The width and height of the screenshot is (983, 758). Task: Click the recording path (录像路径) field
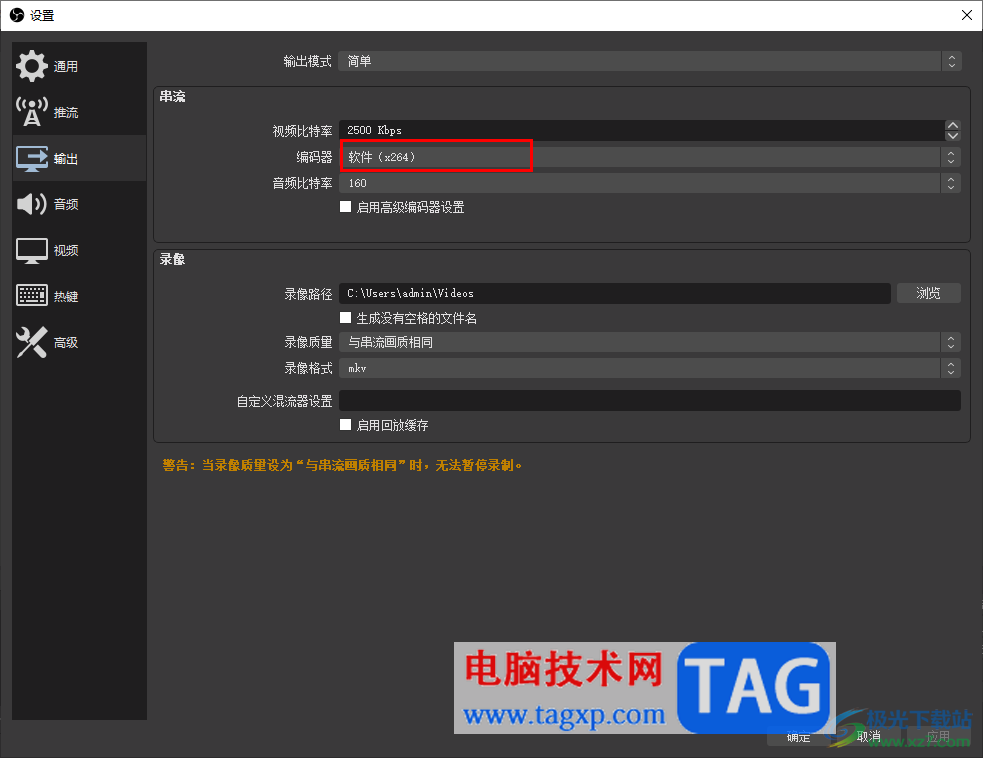click(615, 293)
